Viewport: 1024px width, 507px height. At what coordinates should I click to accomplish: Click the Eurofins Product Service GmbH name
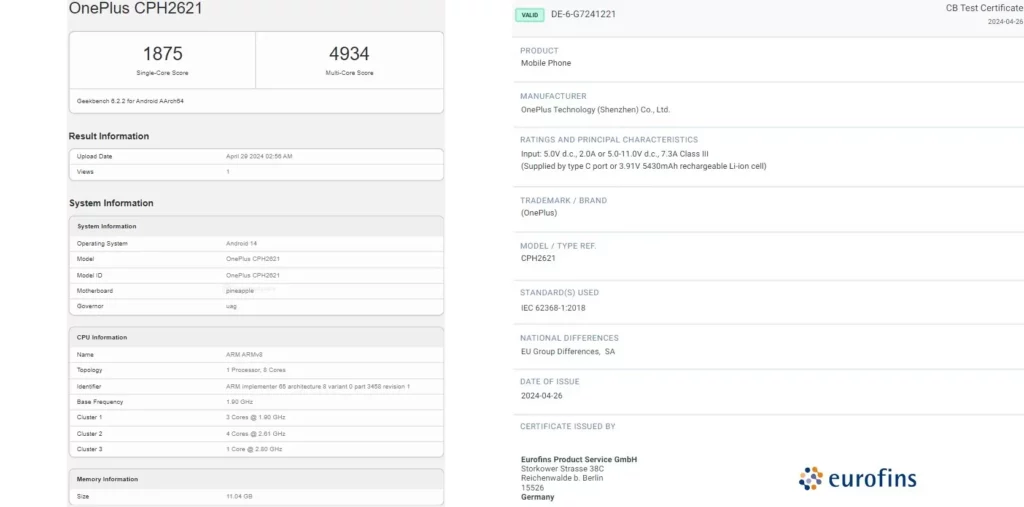(579, 459)
